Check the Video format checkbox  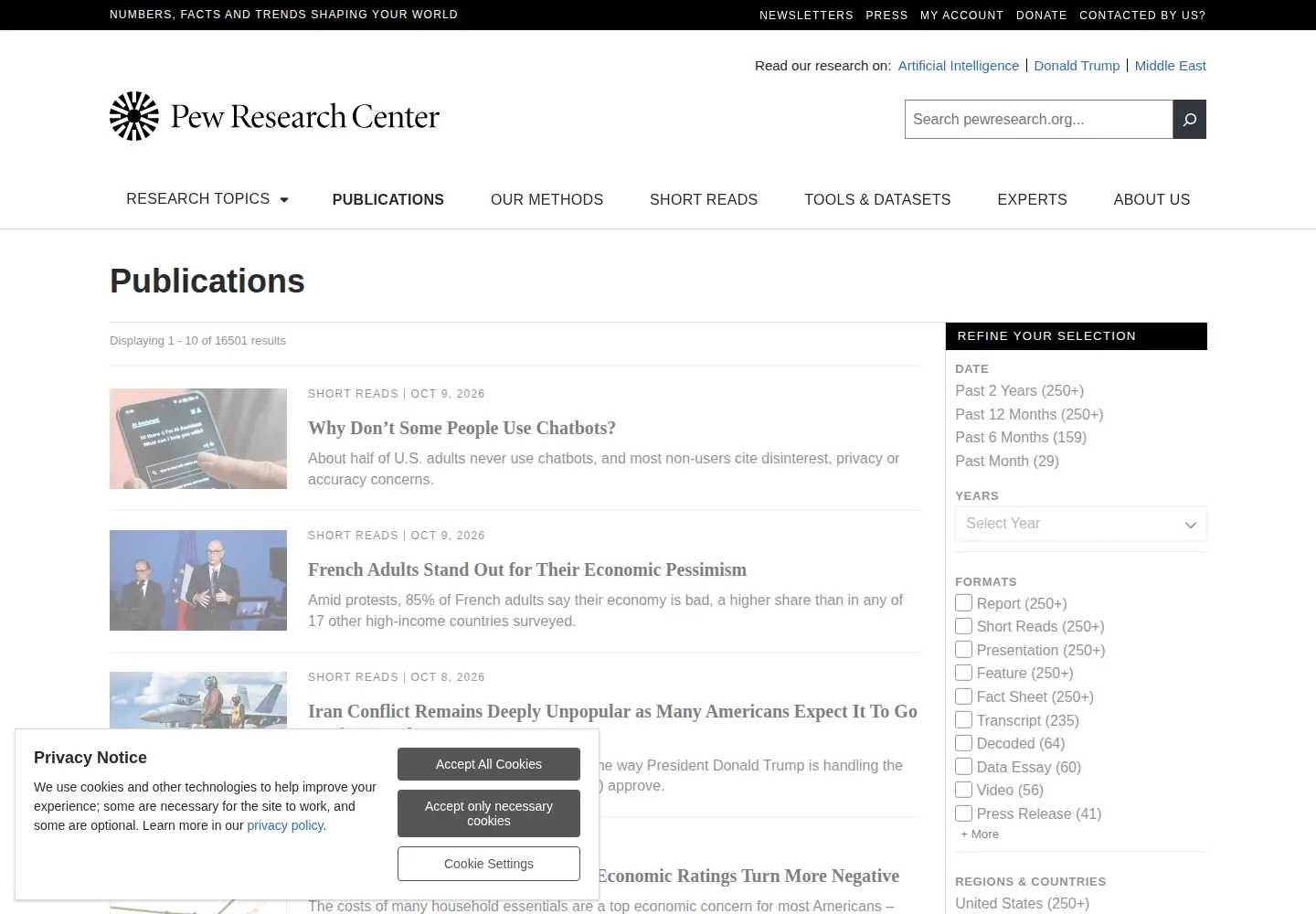tap(963, 790)
